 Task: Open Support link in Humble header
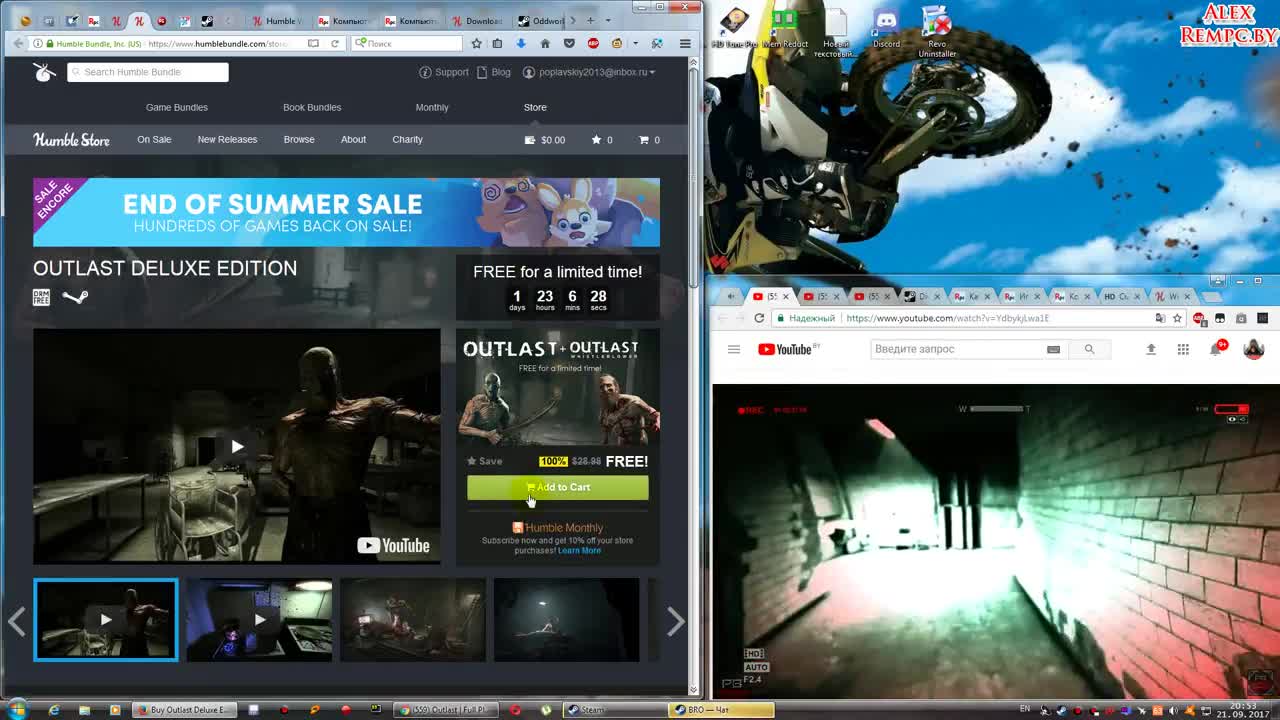[444, 72]
